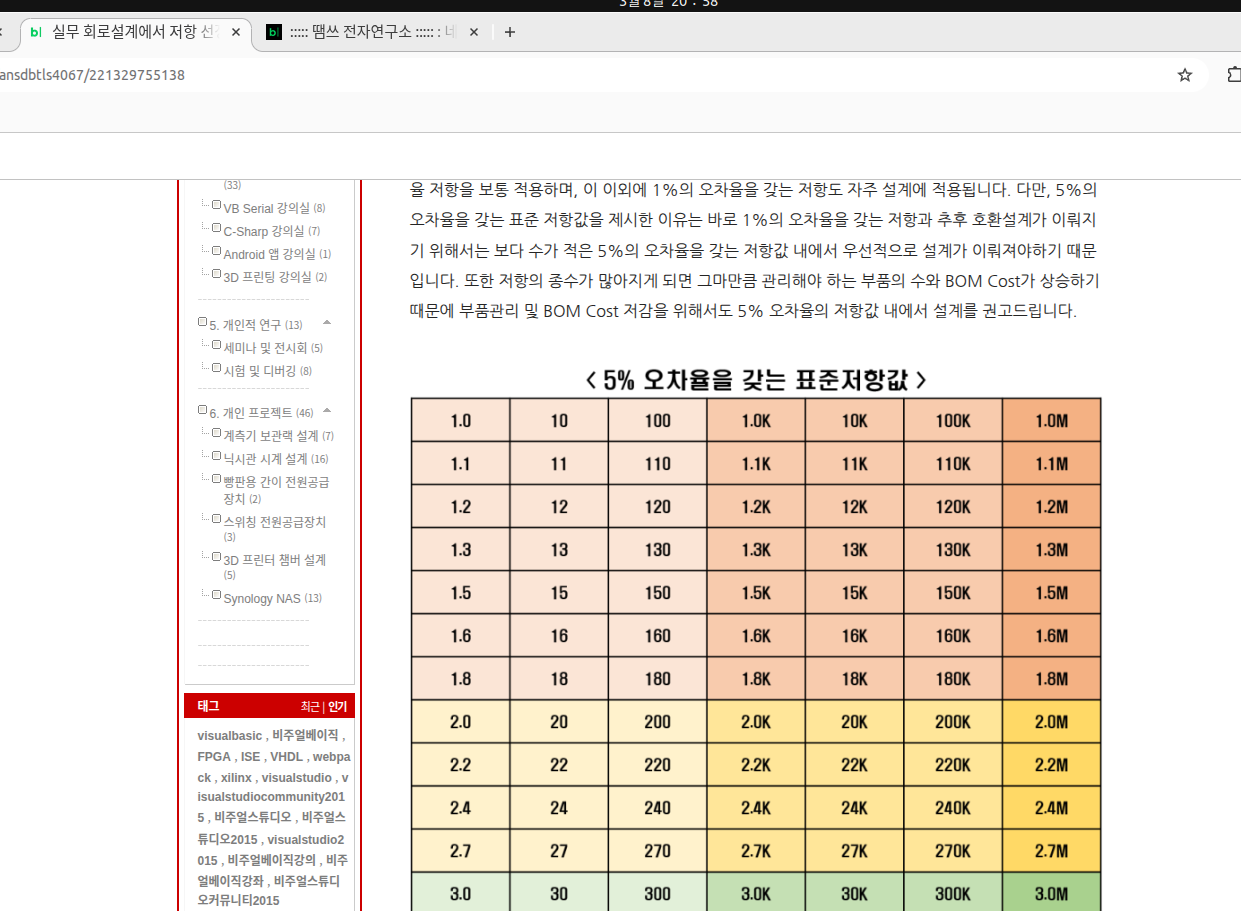Click the orange 1.0M cell in resistor table
This screenshot has height=911, width=1241.
[1051, 421]
